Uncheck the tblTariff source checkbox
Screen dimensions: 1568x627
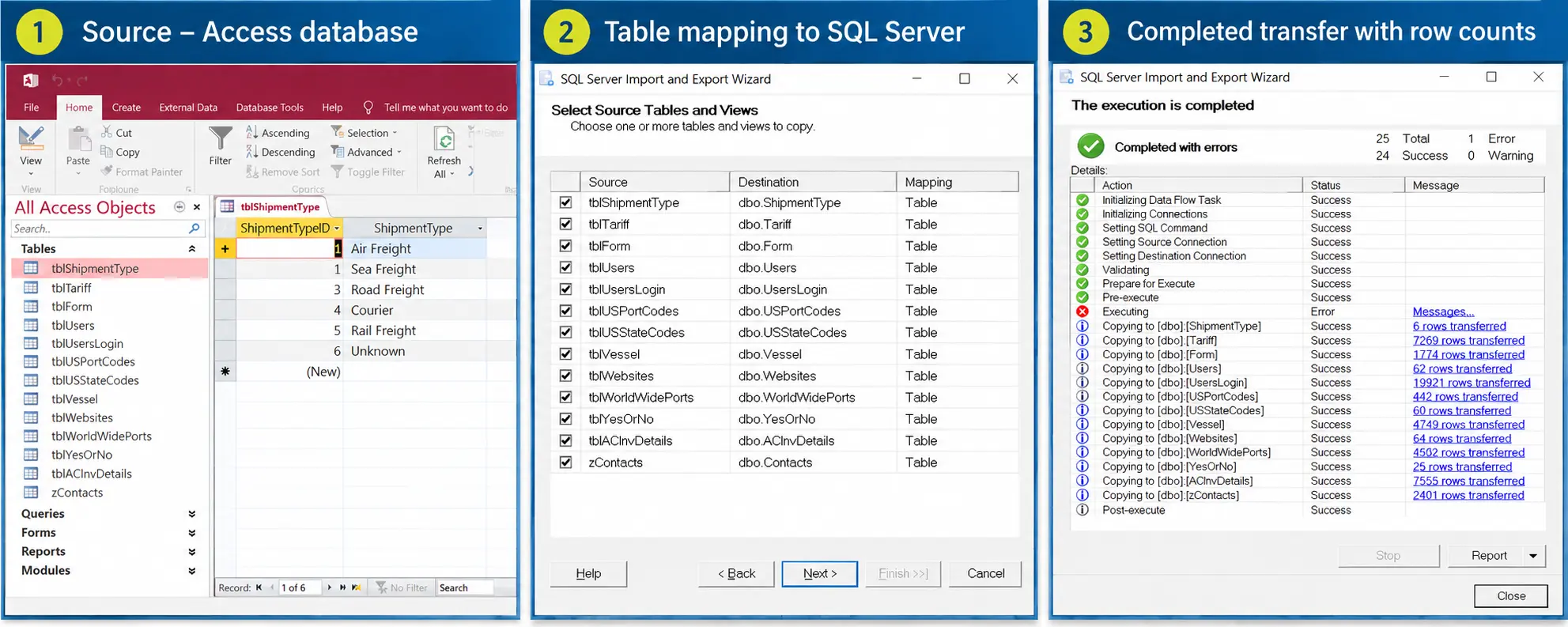tap(565, 224)
